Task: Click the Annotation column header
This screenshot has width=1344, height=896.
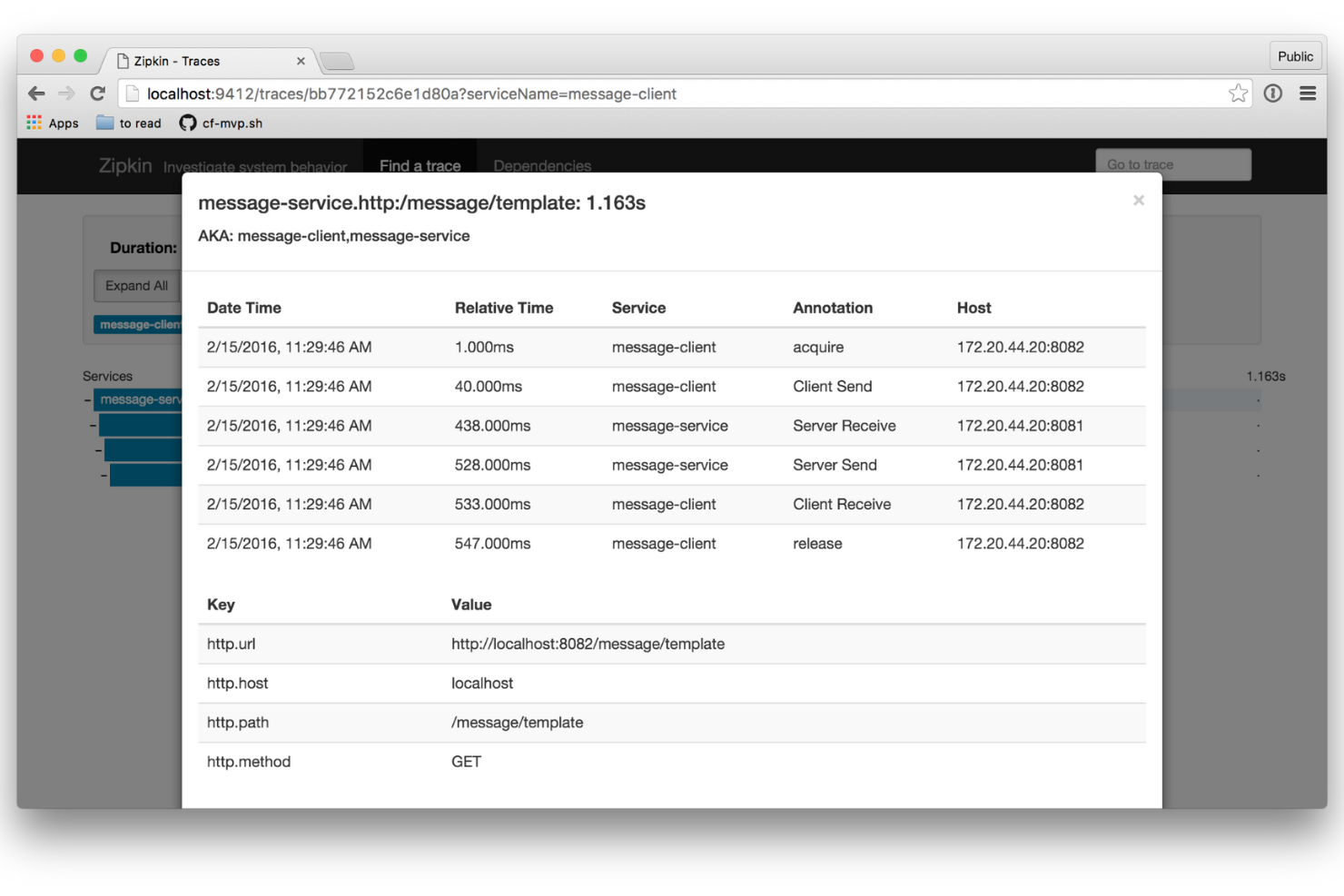Action: click(833, 308)
